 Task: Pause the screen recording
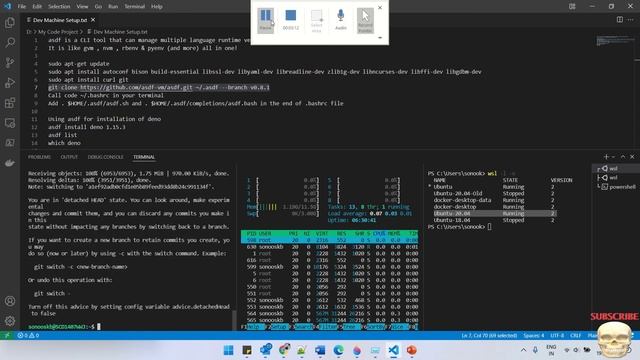pos(265,20)
